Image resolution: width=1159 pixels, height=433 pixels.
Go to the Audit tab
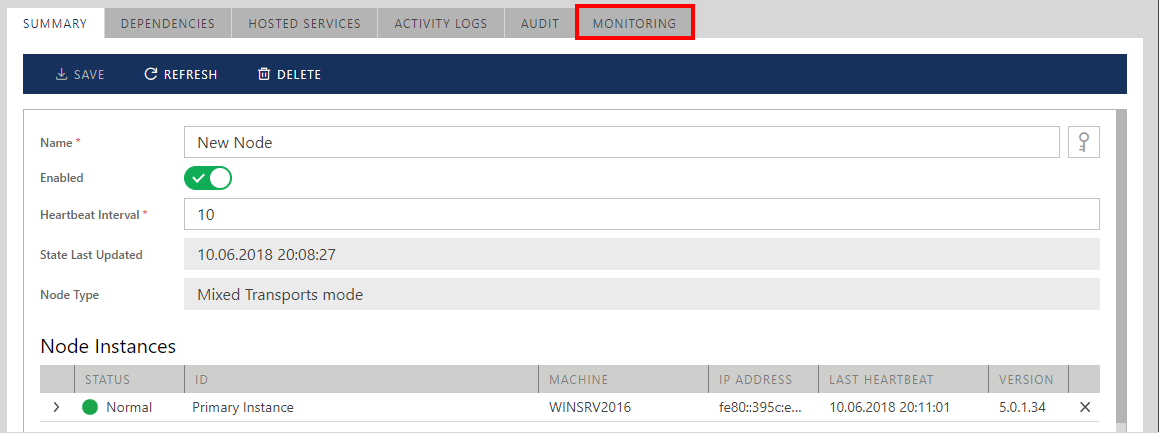(540, 23)
